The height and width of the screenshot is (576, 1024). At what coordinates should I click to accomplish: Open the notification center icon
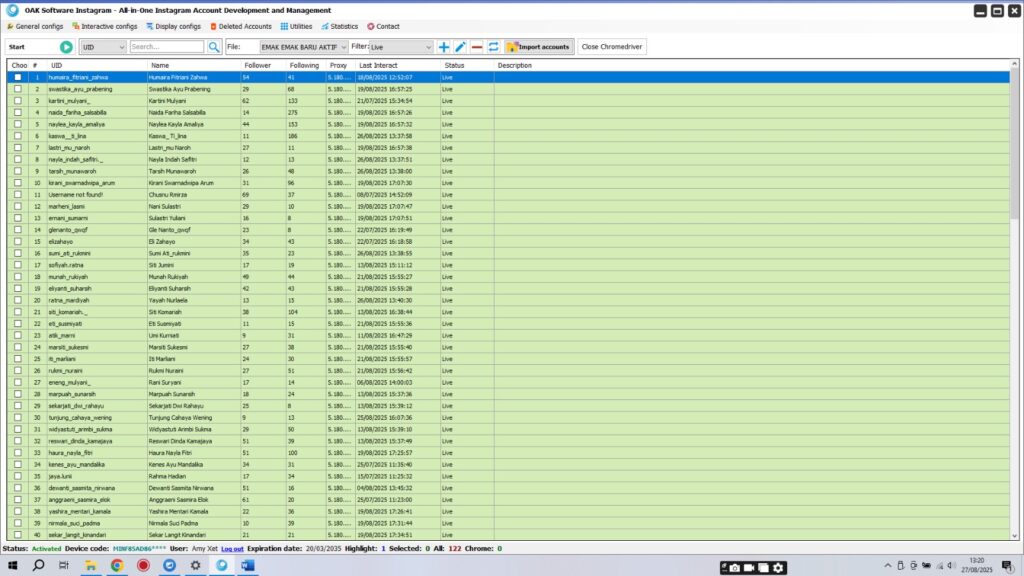tap(1008, 566)
